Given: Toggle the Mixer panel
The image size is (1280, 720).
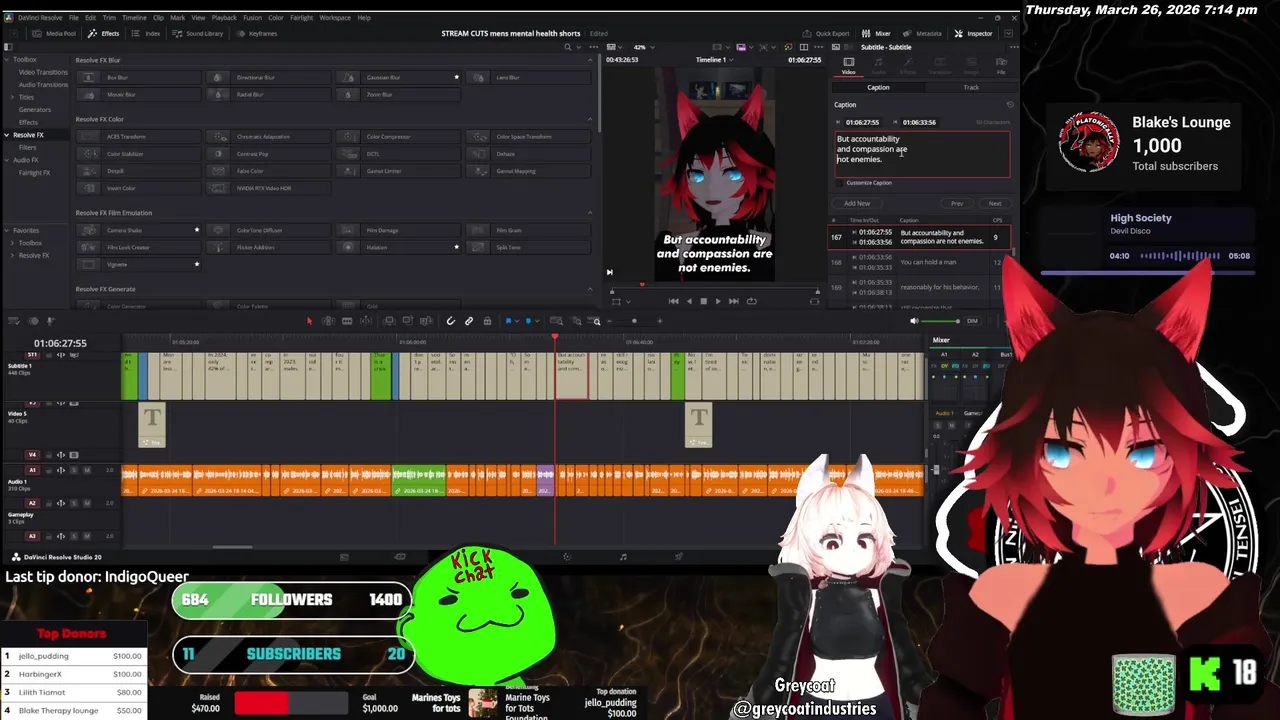Looking at the screenshot, I should click(x=877, y=33).
